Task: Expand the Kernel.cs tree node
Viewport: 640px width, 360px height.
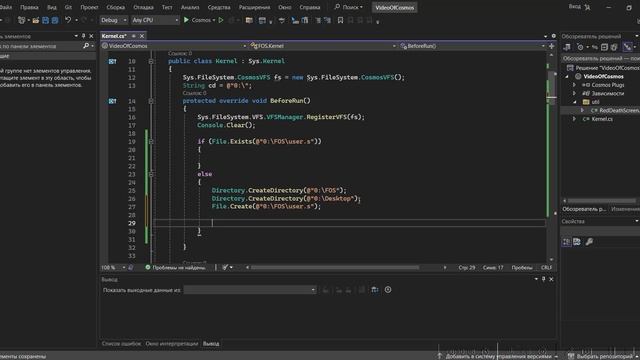Action: (x=574, y=119)
